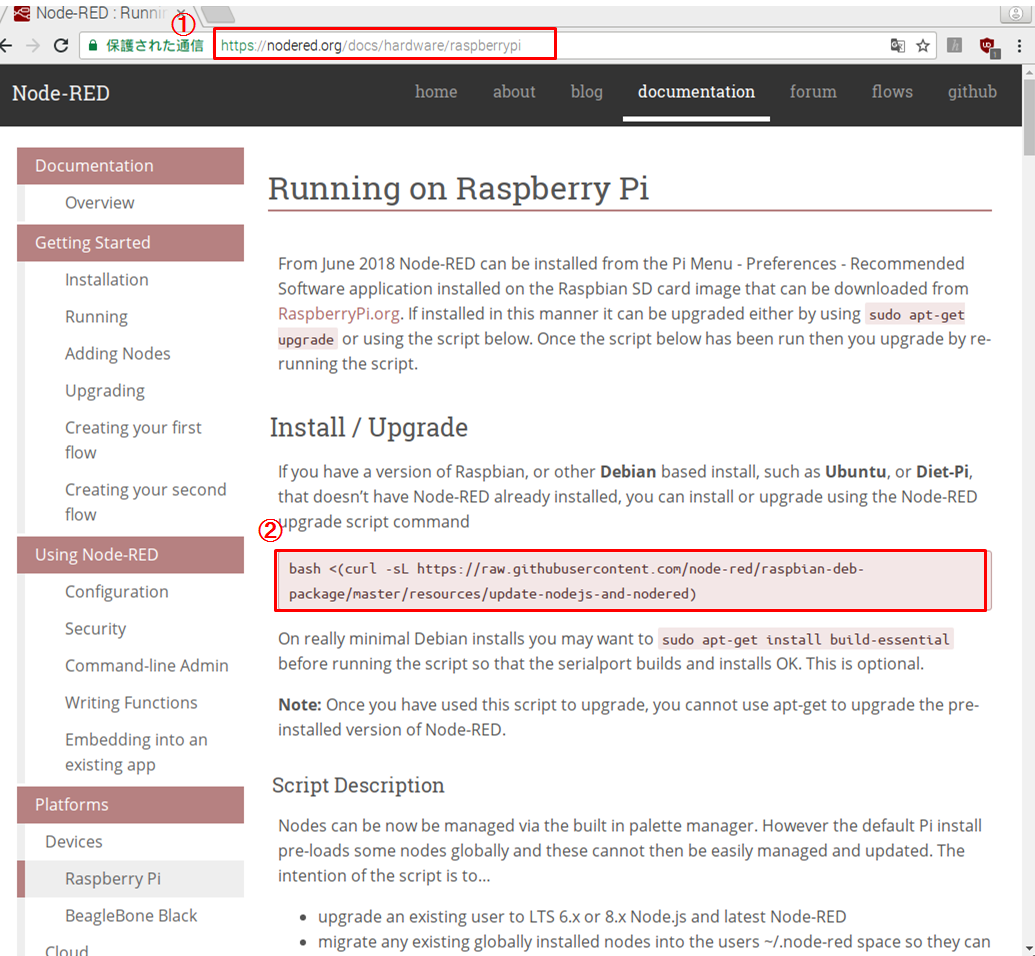Open a new browser tab
Image resolution: width=1035 pixels, height=956 pixels.
(217, 13)
